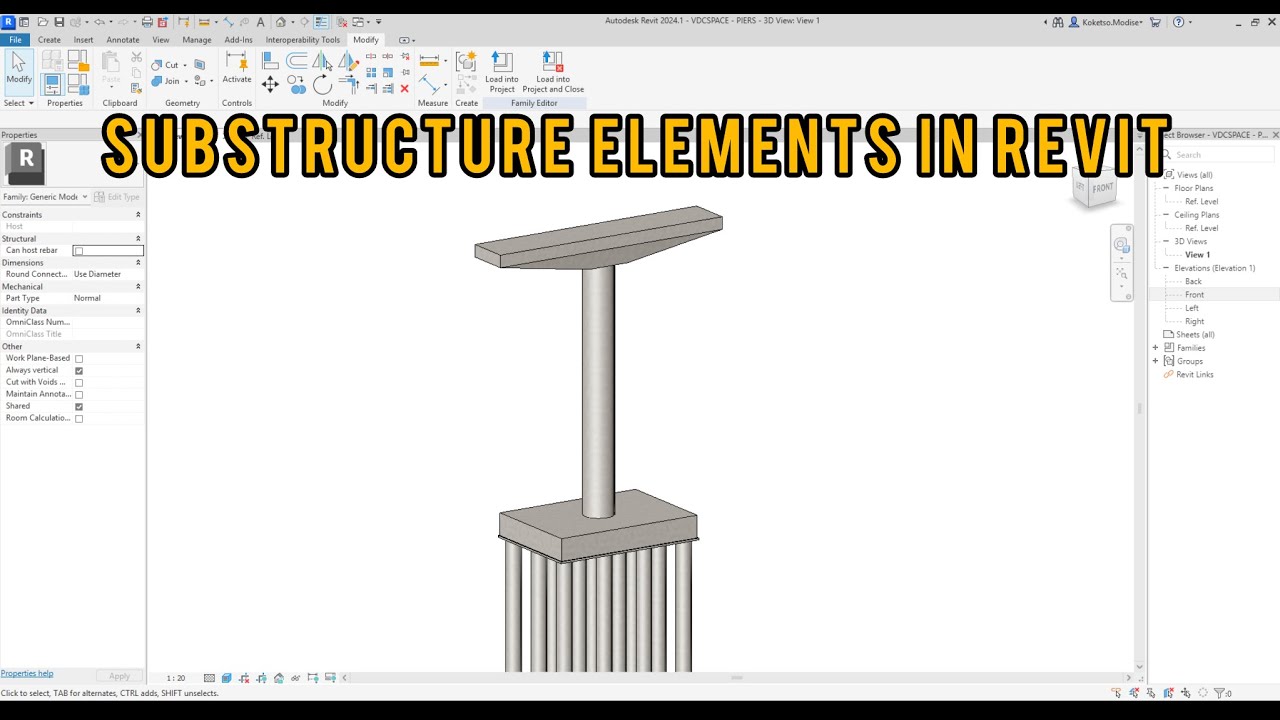The image size is (1280, 720).
Task: Click the Visual Style icon in view control bar
Action: tap(227, 678)
